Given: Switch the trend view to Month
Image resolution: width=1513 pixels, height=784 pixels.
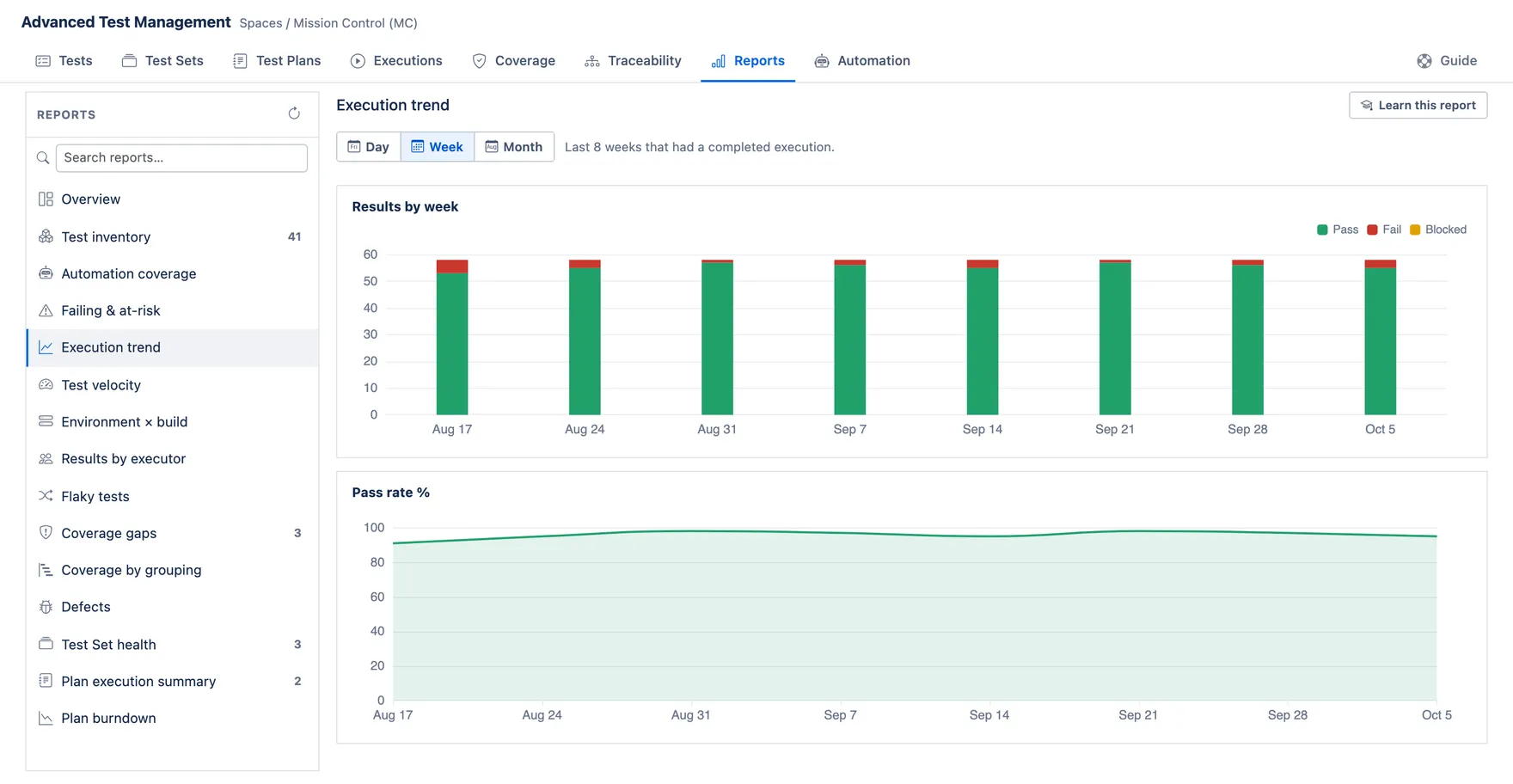Looking at the screenshot, I should 514,147.
